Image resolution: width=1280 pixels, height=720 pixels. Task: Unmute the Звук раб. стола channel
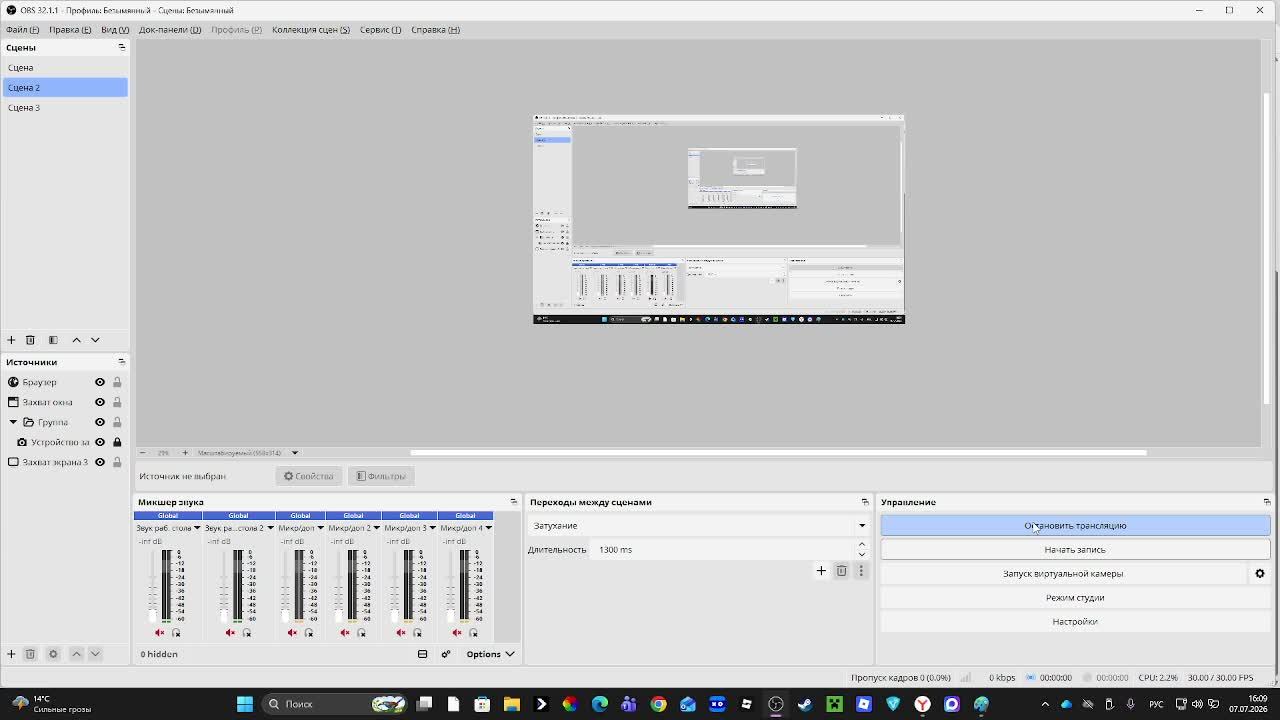(159, 633)
